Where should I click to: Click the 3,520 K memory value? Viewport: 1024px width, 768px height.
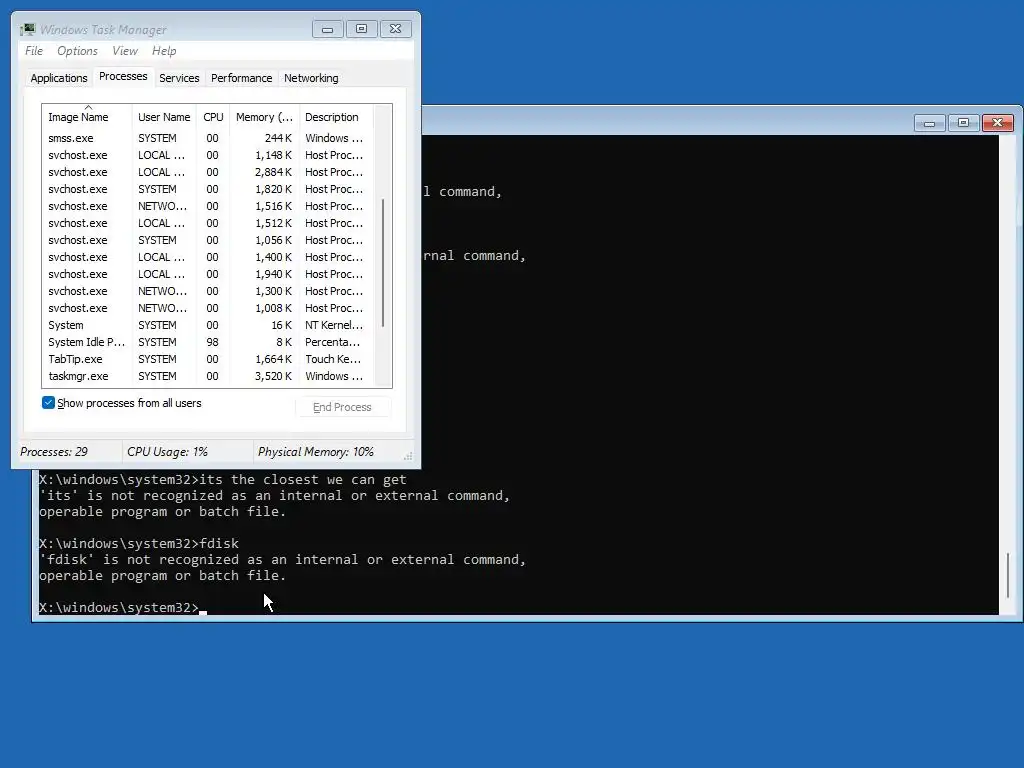coord(274,376)
